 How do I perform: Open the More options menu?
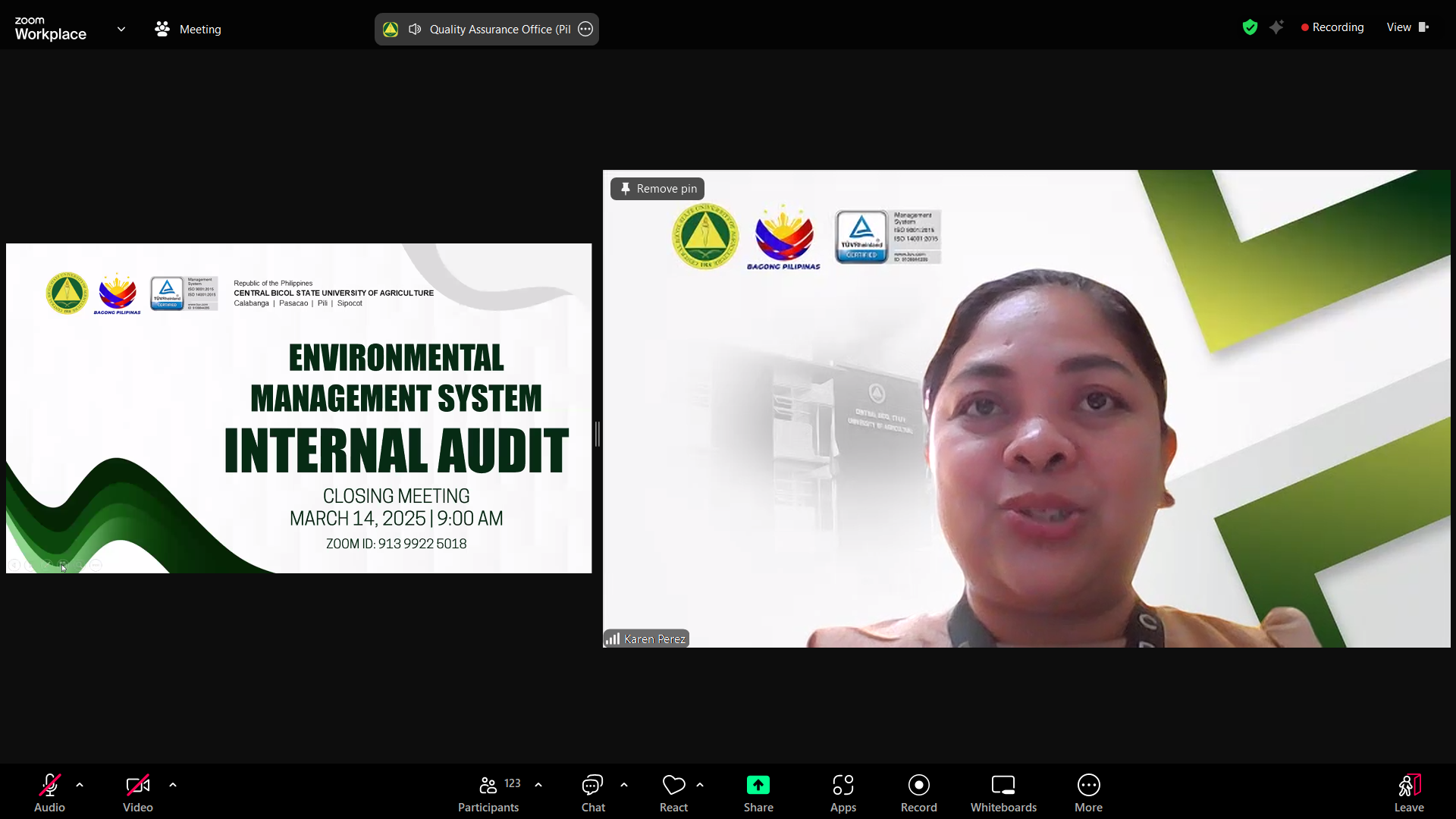pyautogui.click(x=1088, y=792)
